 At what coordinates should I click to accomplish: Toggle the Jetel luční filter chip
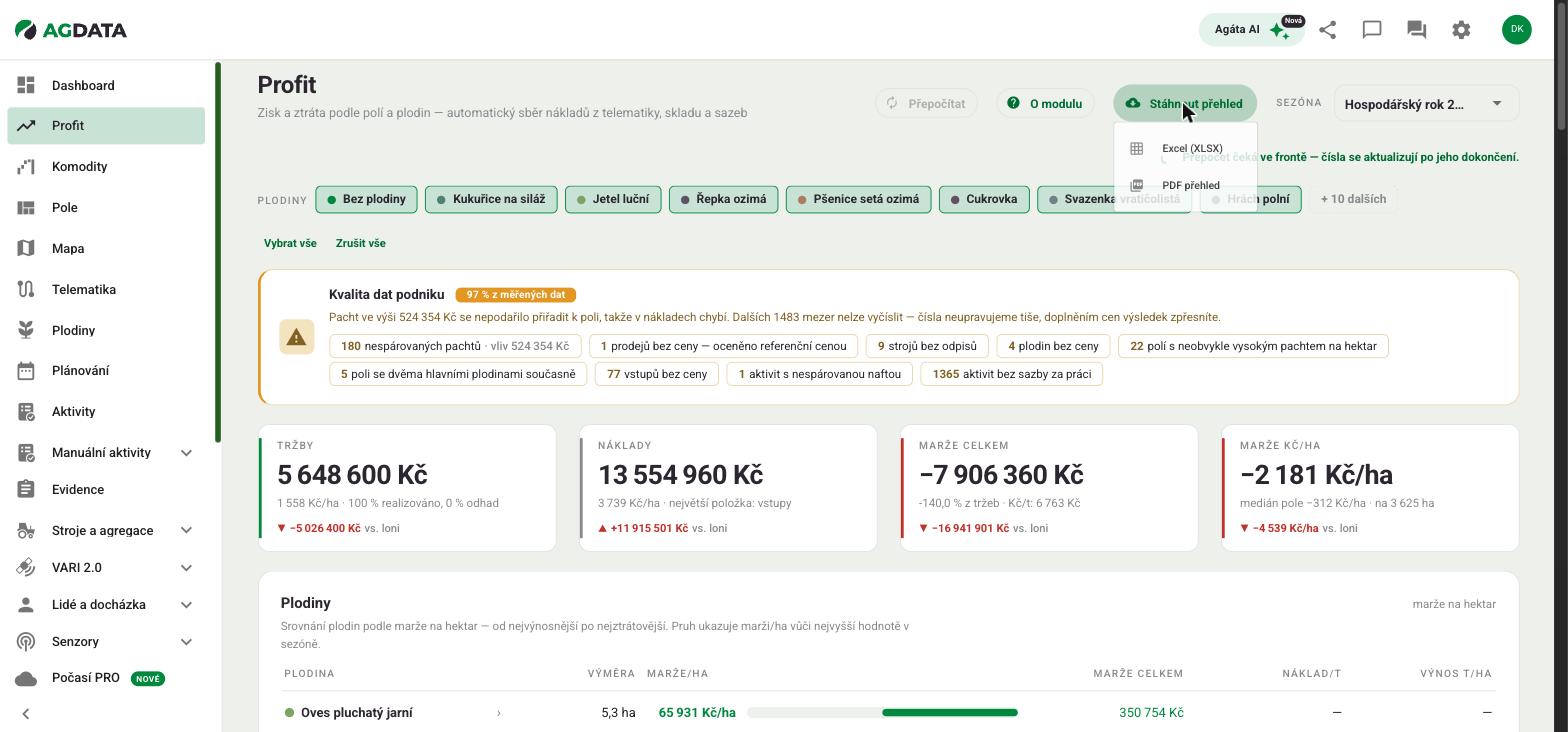click(613, 199)
